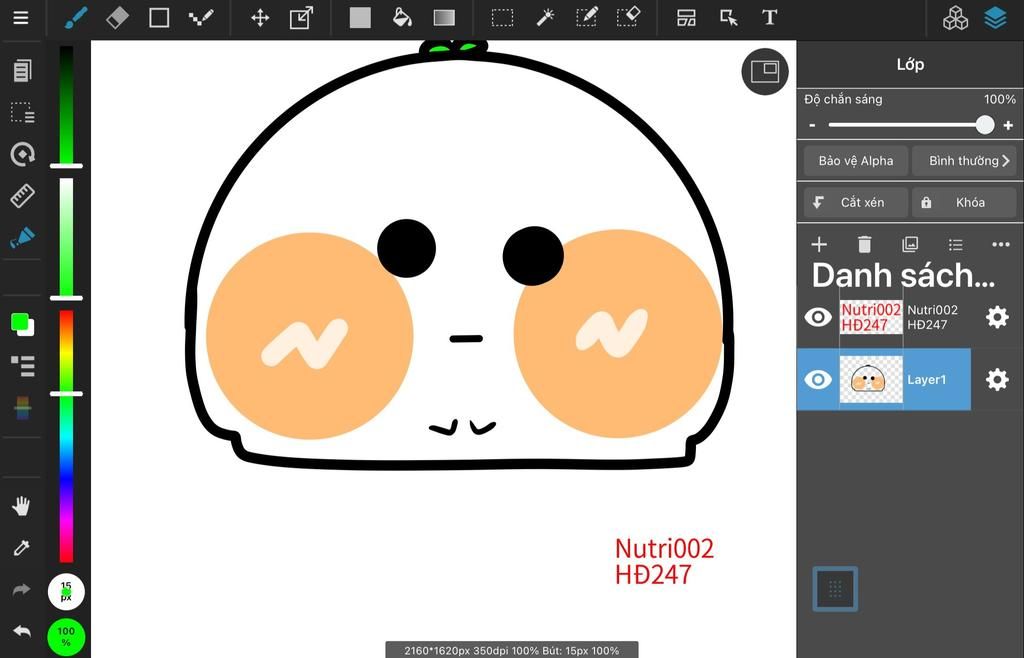This screenshot has width=1024, height=658.
Task: Open the panel divide tool
Action: [686, 18]
